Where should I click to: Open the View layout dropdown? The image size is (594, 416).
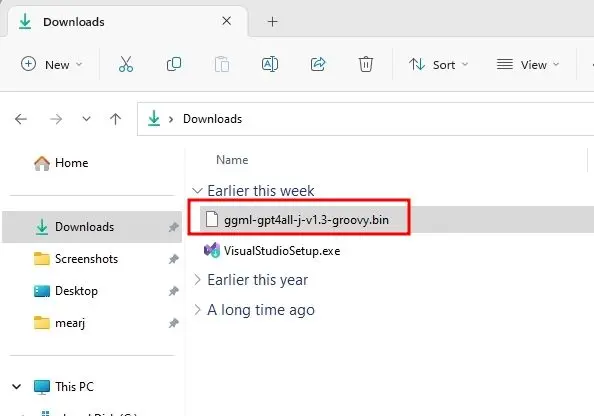point(528,64)
